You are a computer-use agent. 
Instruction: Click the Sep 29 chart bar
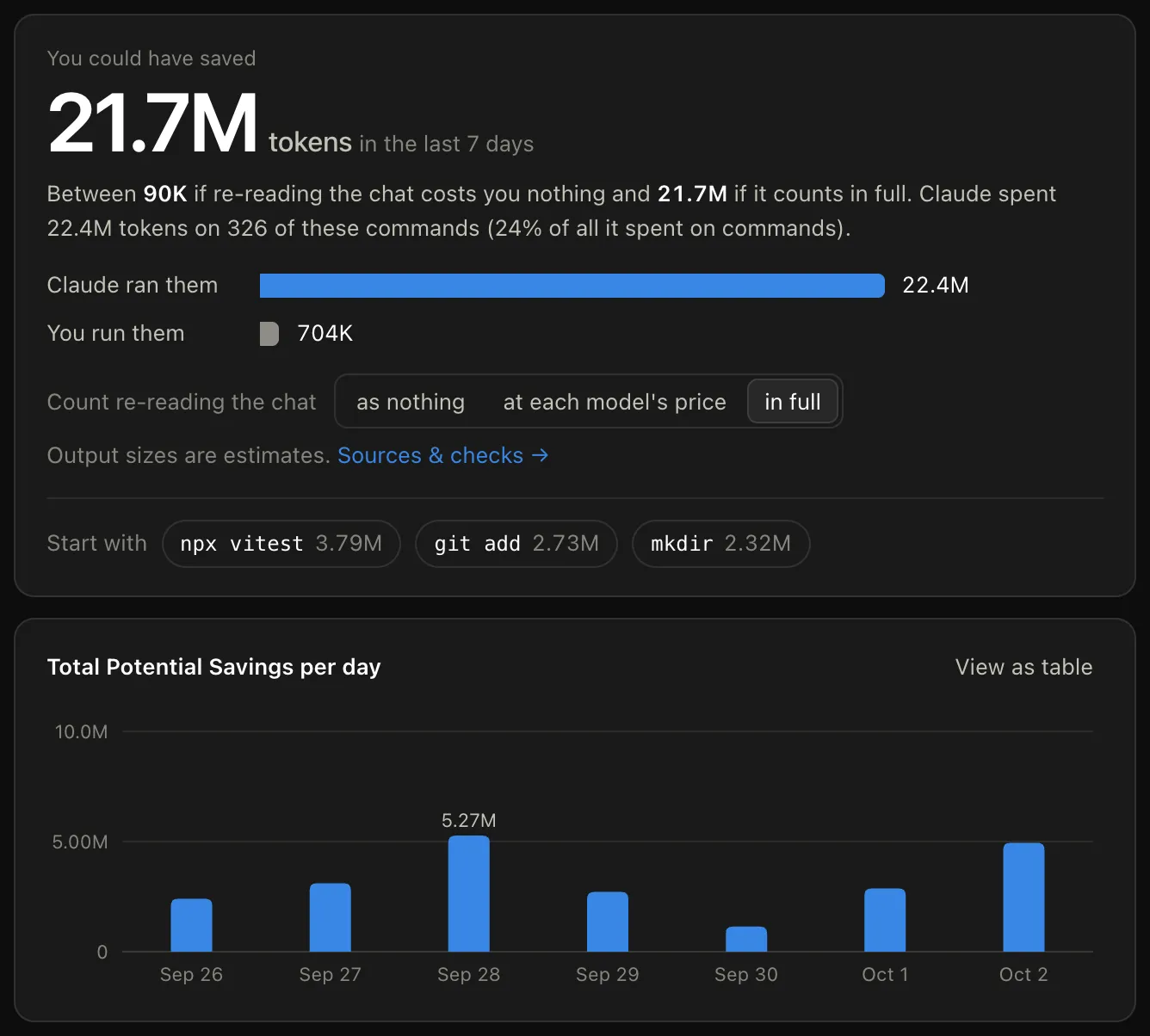coord(608,922)
